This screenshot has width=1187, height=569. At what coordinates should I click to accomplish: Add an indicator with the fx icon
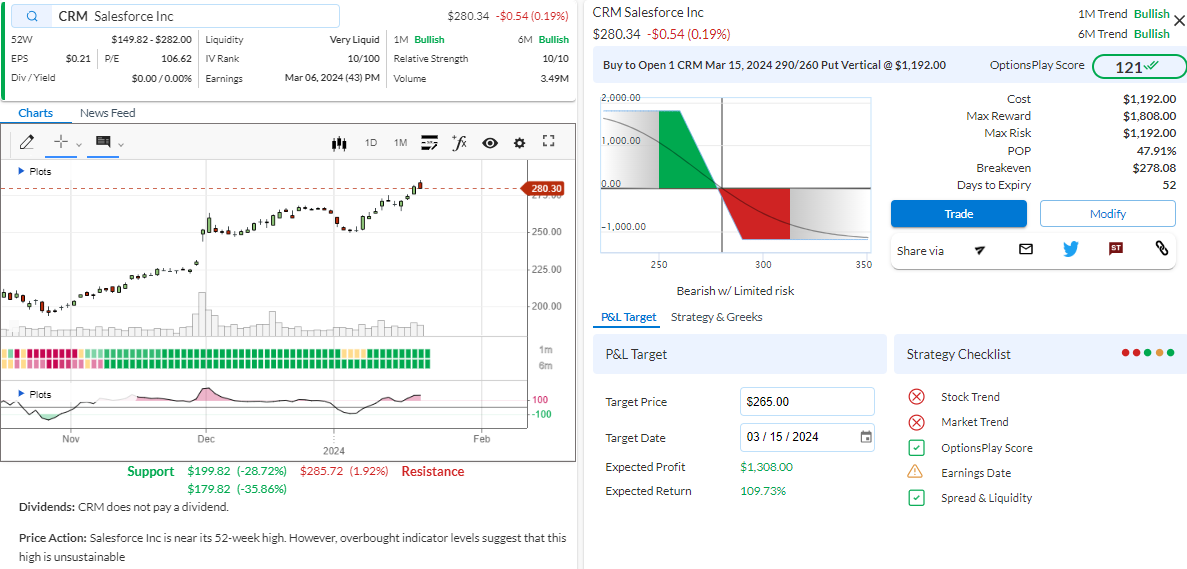pos(459,141)
